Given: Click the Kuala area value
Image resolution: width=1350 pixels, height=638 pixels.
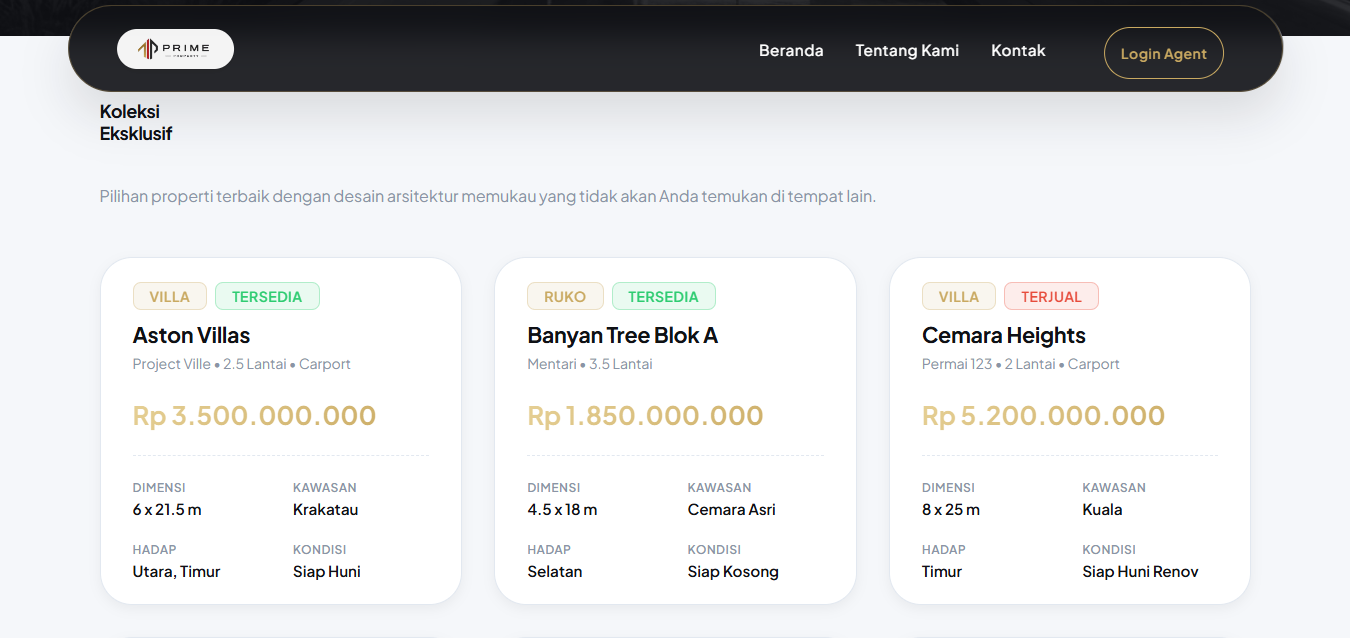Looking at the screenshot, I should tap(1102, 509).
